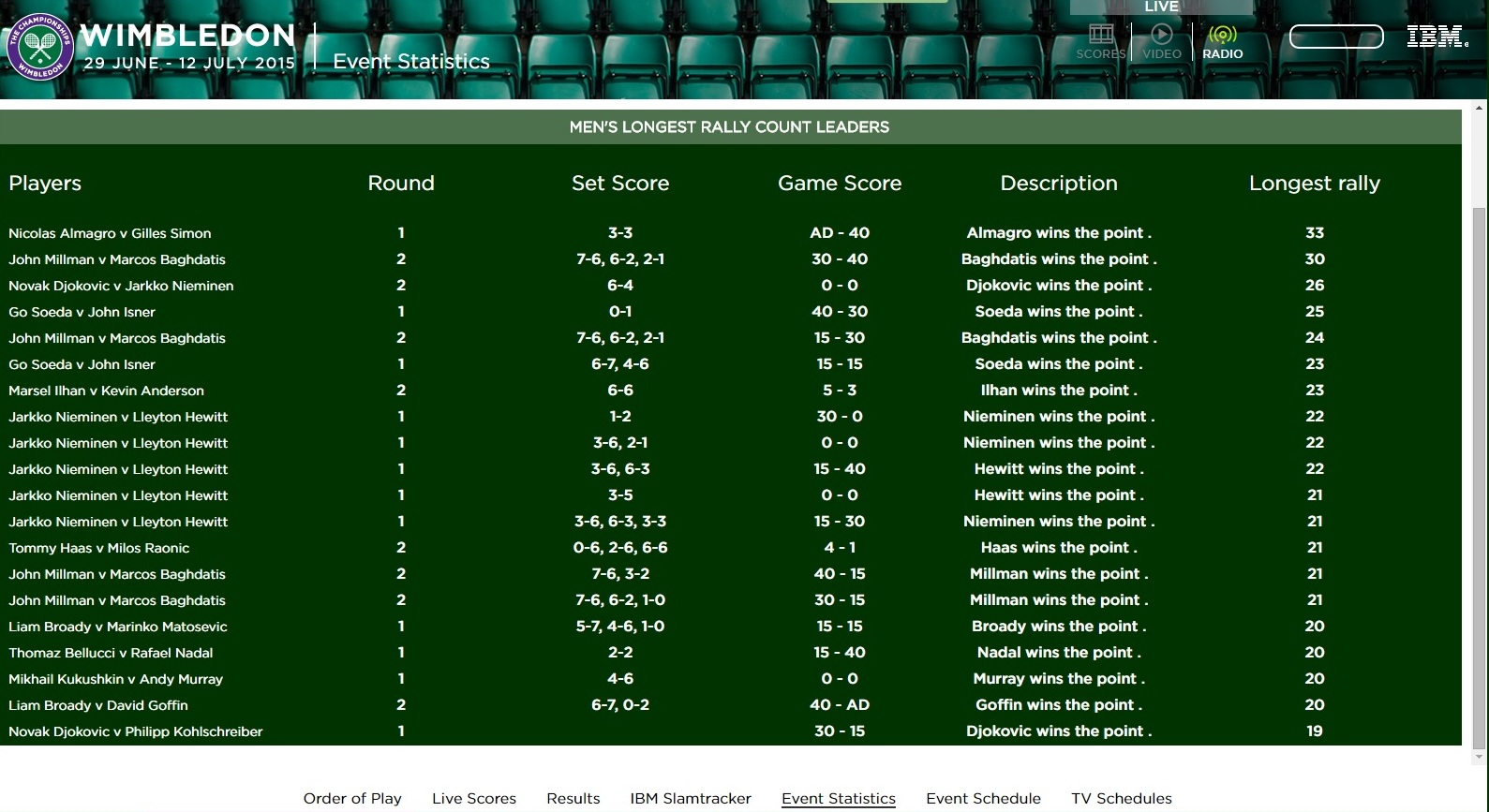This screenshot has height=812, width=1489.
Task: Select Liam Broady v Marinko Matosevic row
Action: click(x=731, y=627)
